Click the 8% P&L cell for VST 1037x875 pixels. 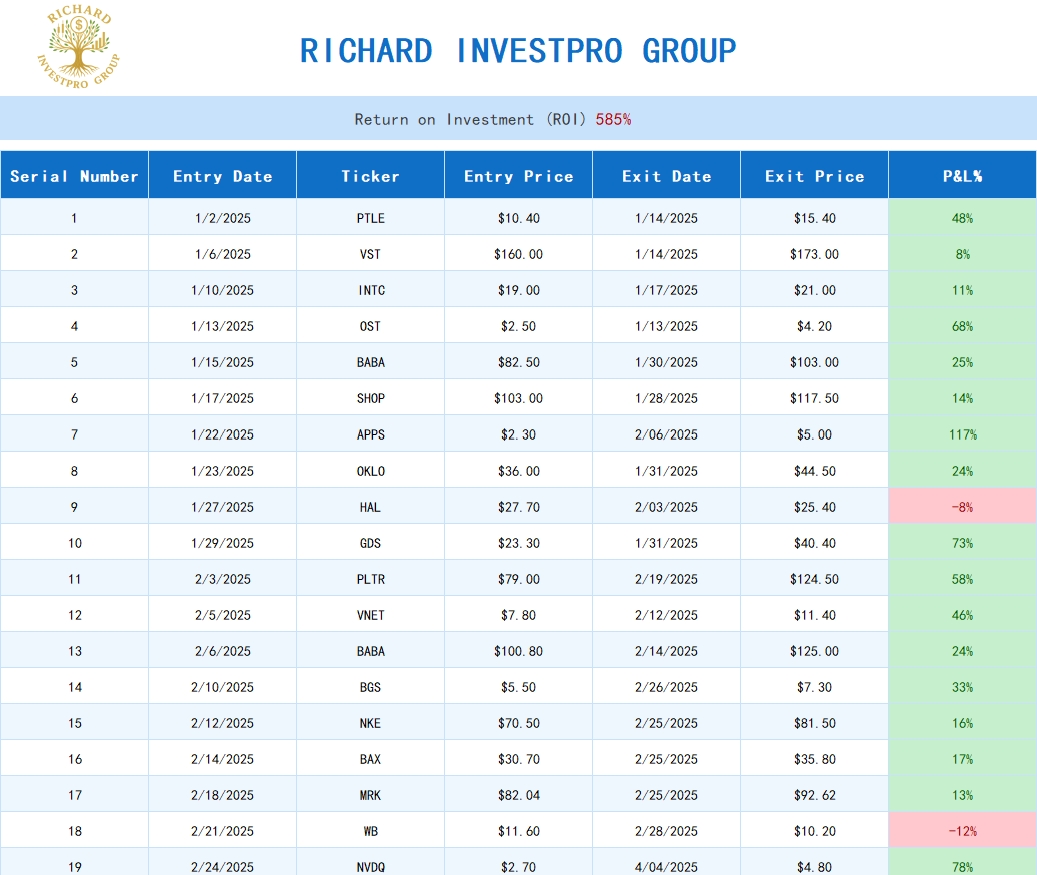coord(962,253)
